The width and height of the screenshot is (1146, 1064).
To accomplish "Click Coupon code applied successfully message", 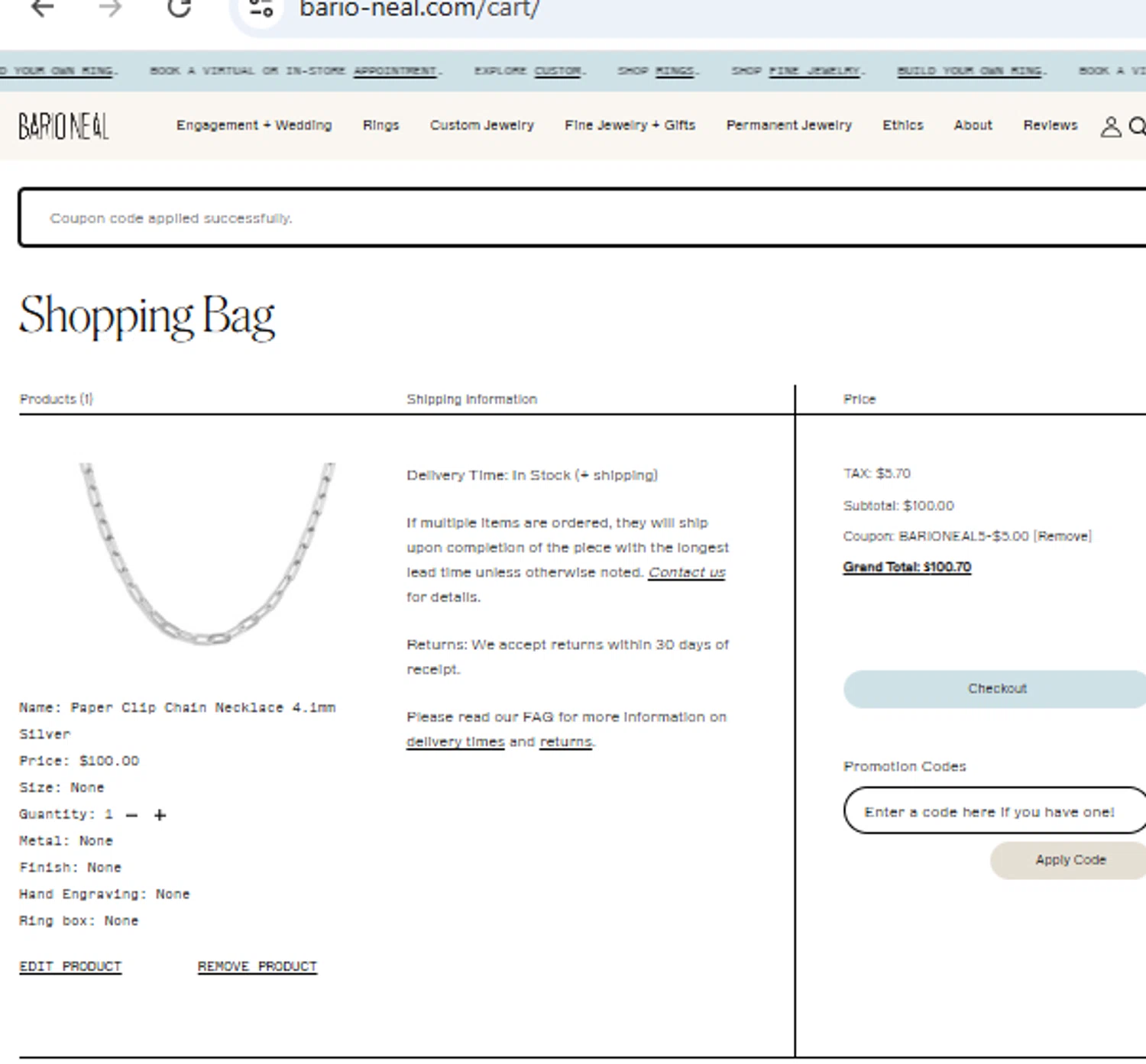I will (171, 218).
